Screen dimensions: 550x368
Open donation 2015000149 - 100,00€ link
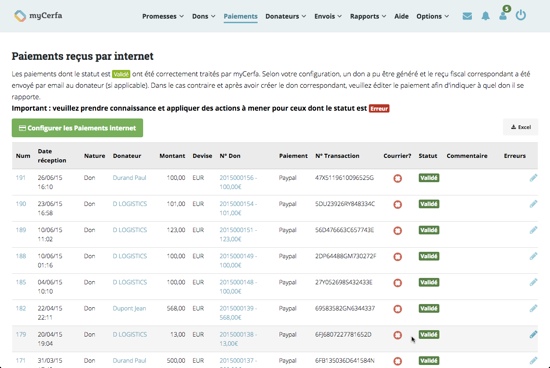[x=238, y=261]
